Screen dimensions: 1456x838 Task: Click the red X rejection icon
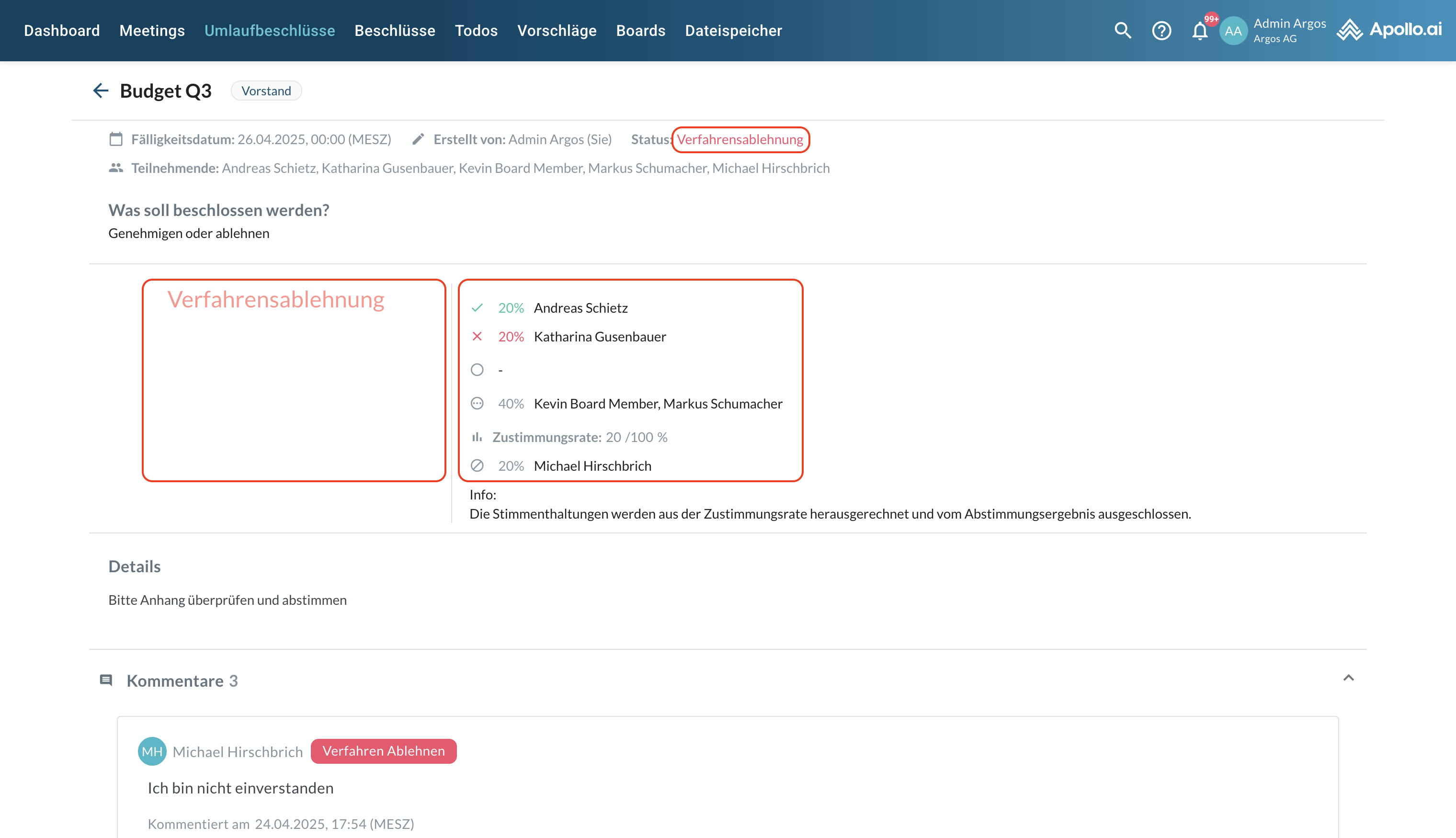pos(477,336)
